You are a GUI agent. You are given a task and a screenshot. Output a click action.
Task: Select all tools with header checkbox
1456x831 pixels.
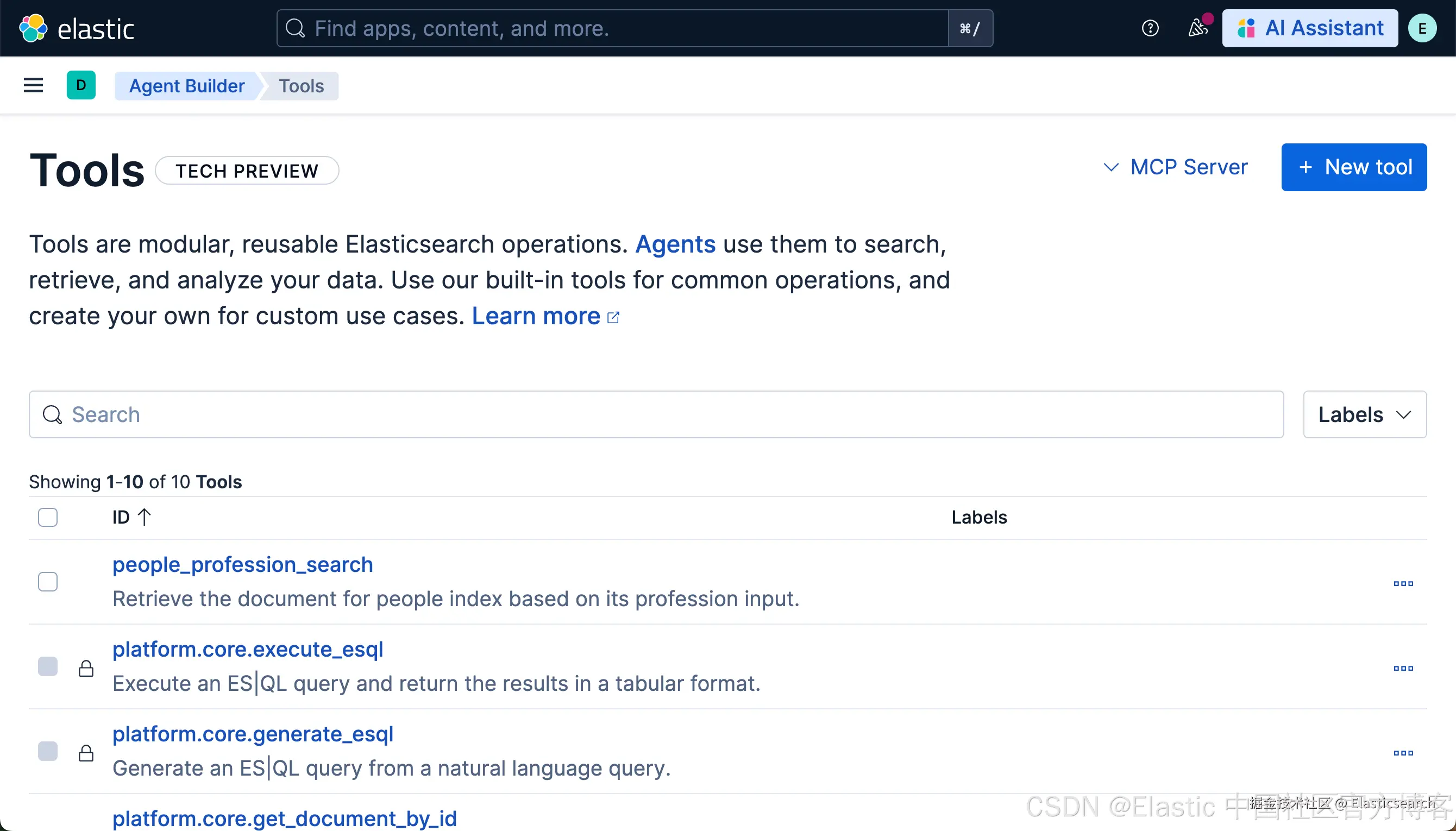click(48, 517)
